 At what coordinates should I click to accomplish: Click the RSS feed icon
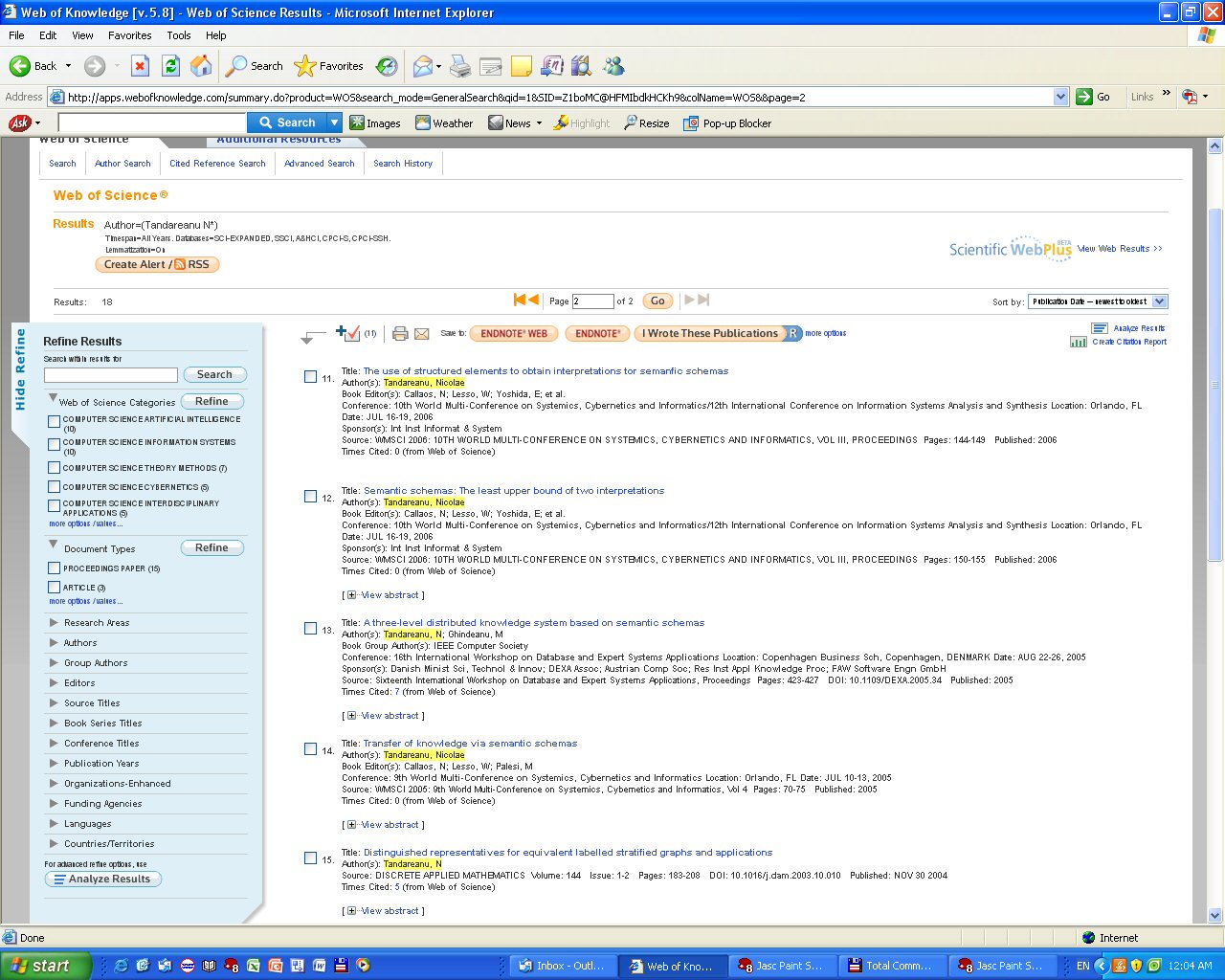click(x=180, y=264)
